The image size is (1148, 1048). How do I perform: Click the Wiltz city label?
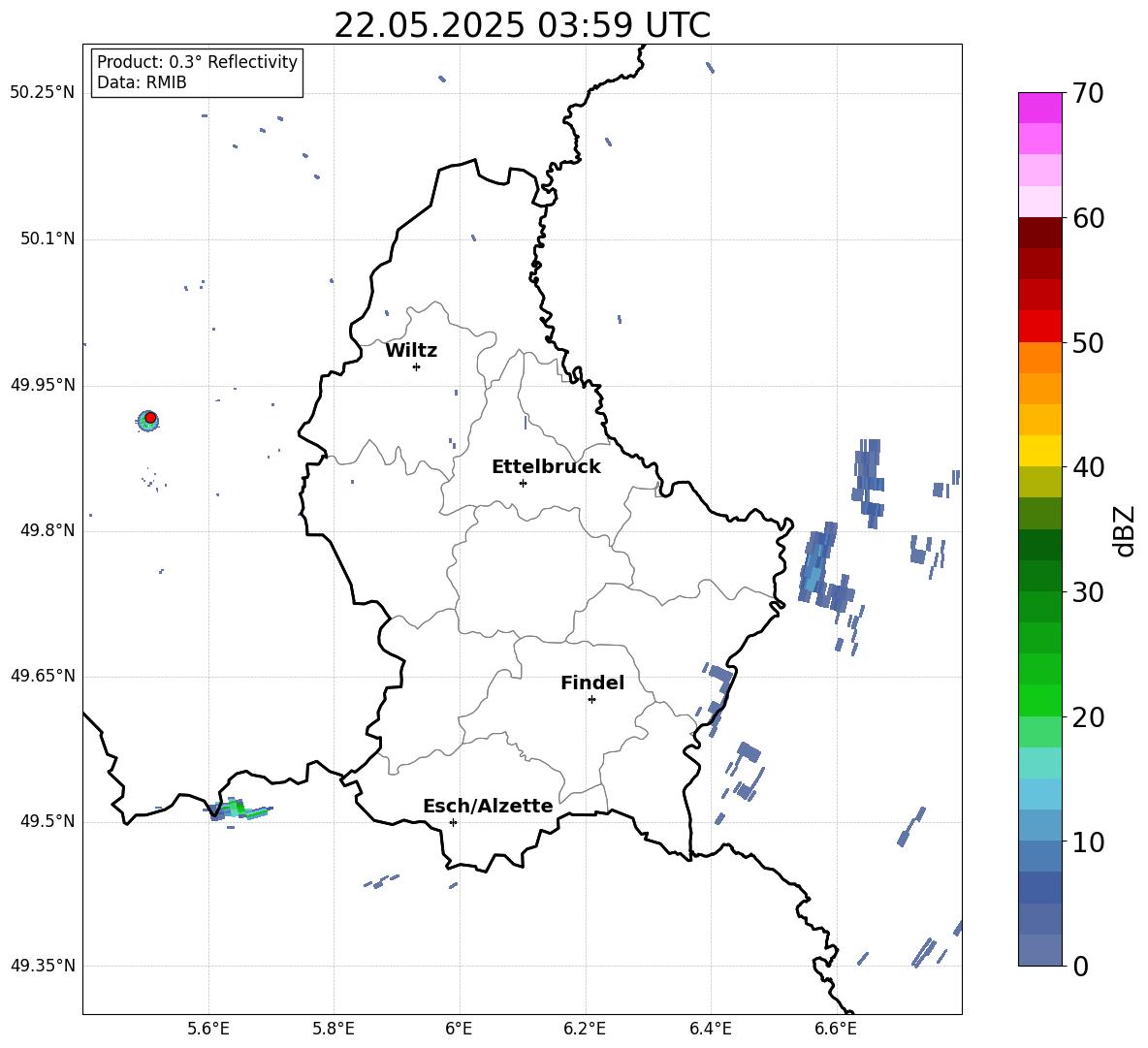click(411, 351)
